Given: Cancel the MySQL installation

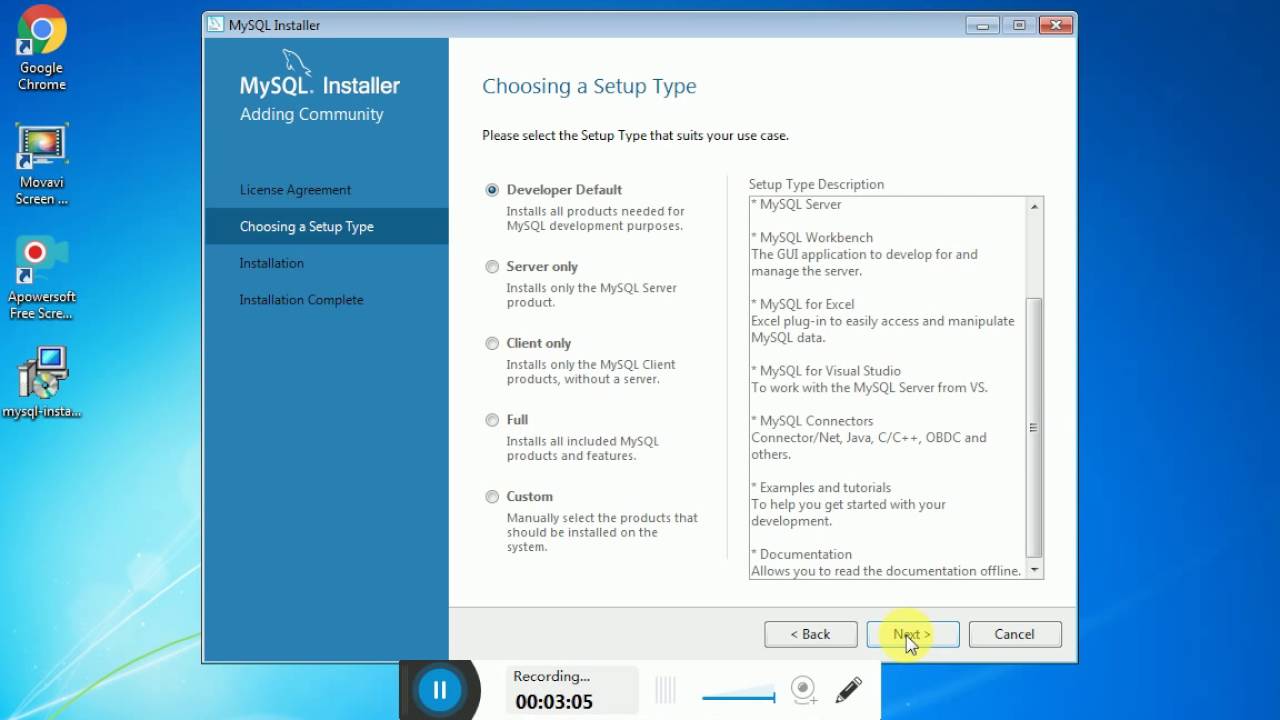Looking at the screenshot, I should coord(1014,634).
